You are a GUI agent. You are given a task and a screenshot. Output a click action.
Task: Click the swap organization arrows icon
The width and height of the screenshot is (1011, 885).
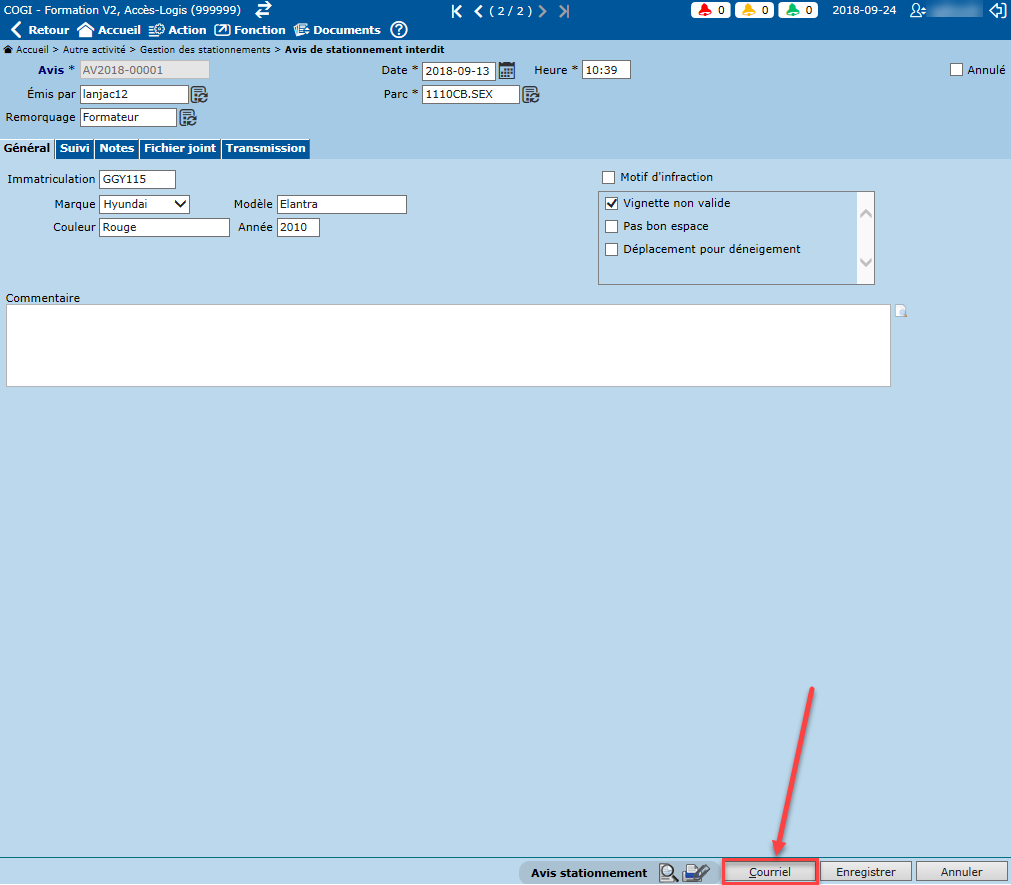point(263,10)
